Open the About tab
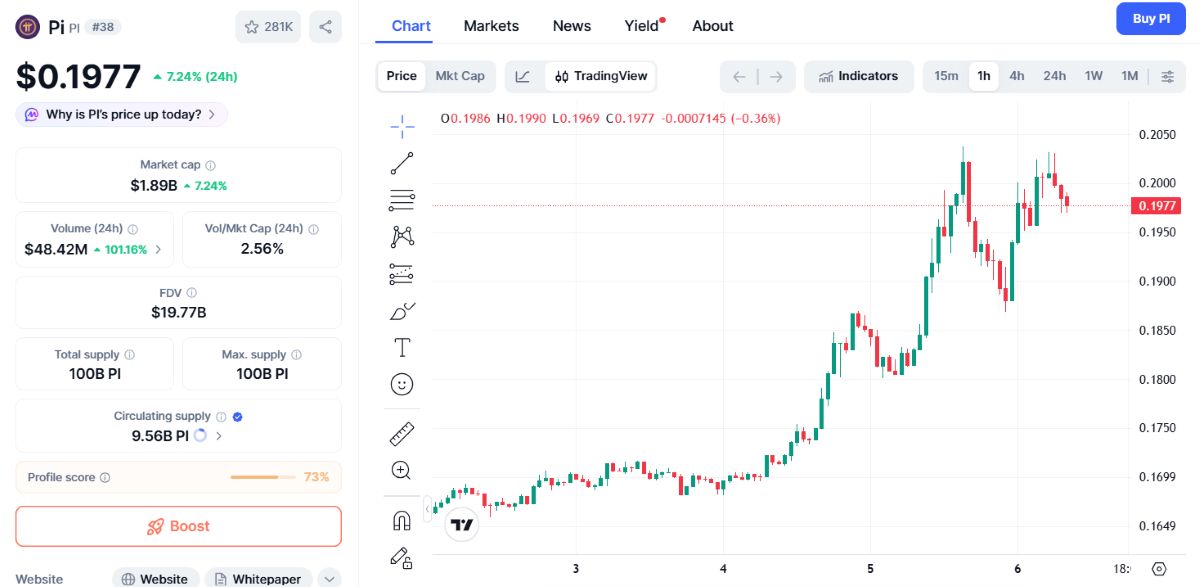The image size is (1200, 587). pyautogui.click(x=713, y=26)
